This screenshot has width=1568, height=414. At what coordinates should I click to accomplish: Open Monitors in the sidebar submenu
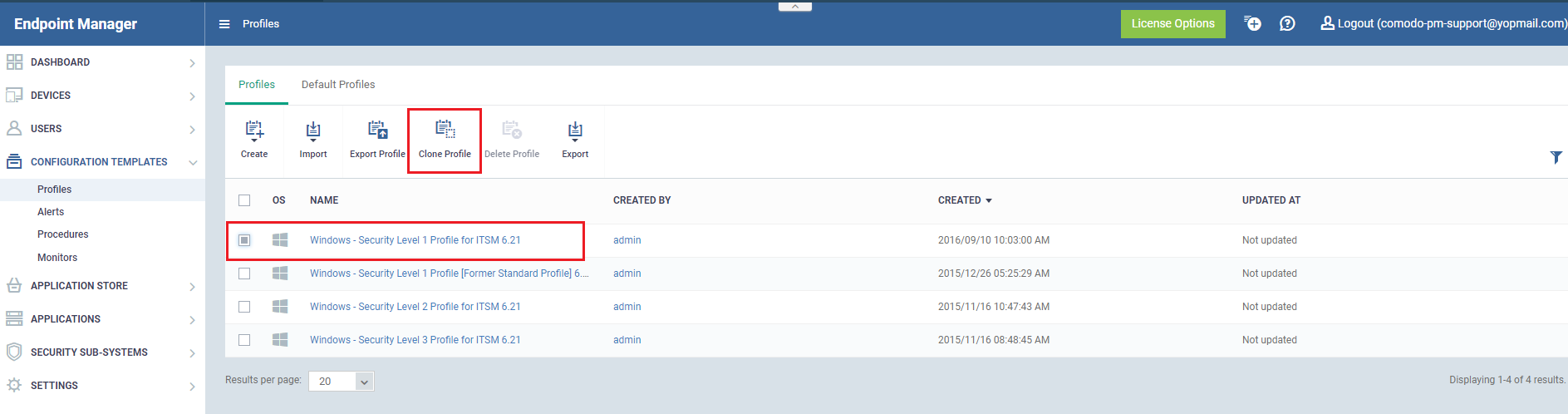(57, 258)
